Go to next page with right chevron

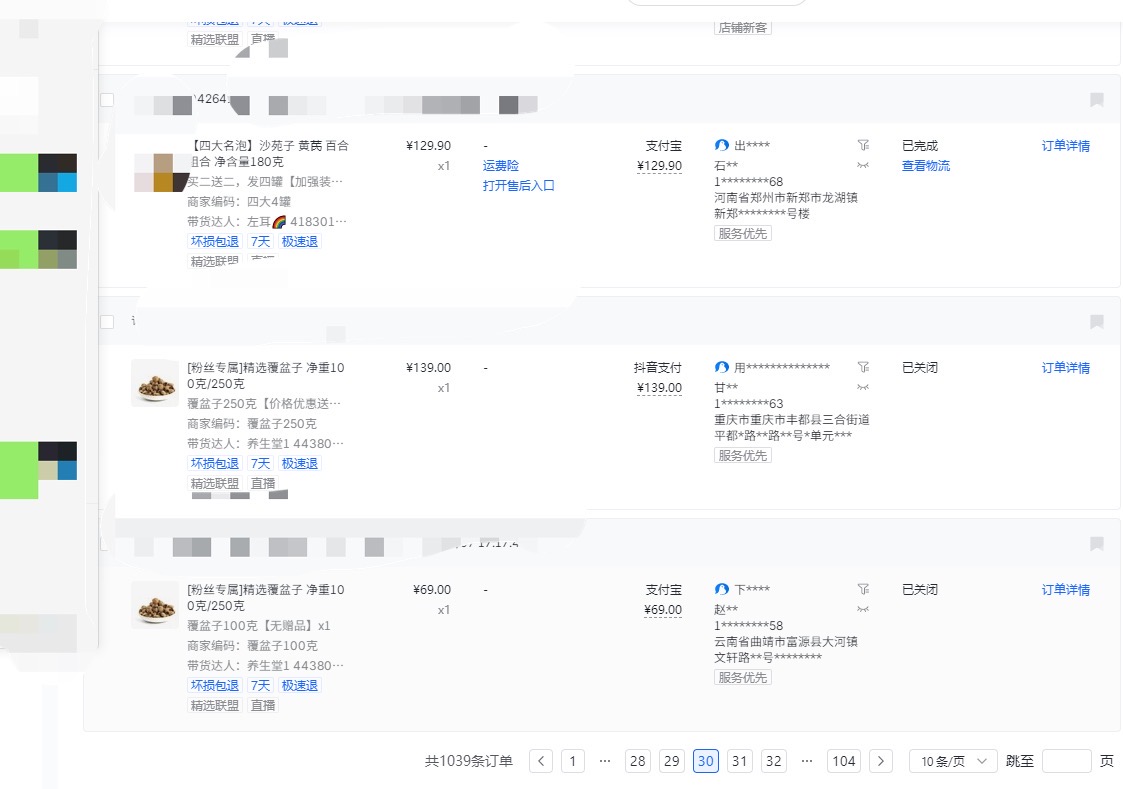(x=880, y=761)
